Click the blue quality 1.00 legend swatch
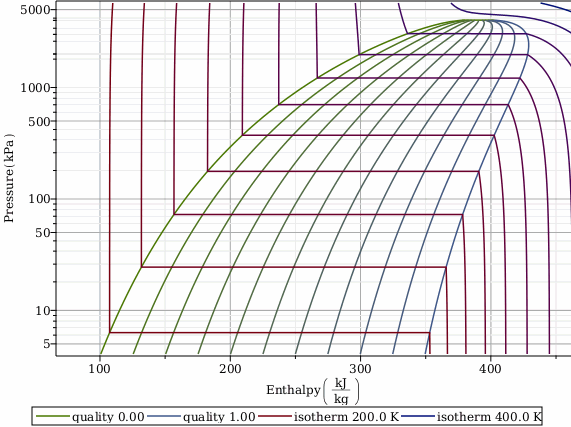The image size is (571, 427). coord(164,416)
